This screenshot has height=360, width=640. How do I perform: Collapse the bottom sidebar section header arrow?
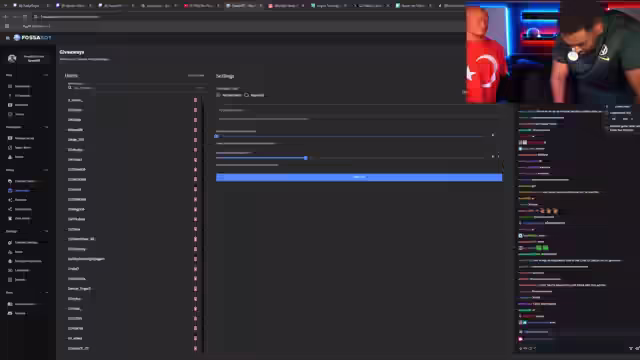[x=46, y=293]
